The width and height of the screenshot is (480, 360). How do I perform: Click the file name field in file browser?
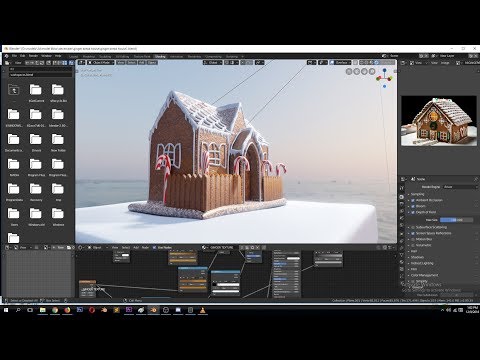click(40, 75)
